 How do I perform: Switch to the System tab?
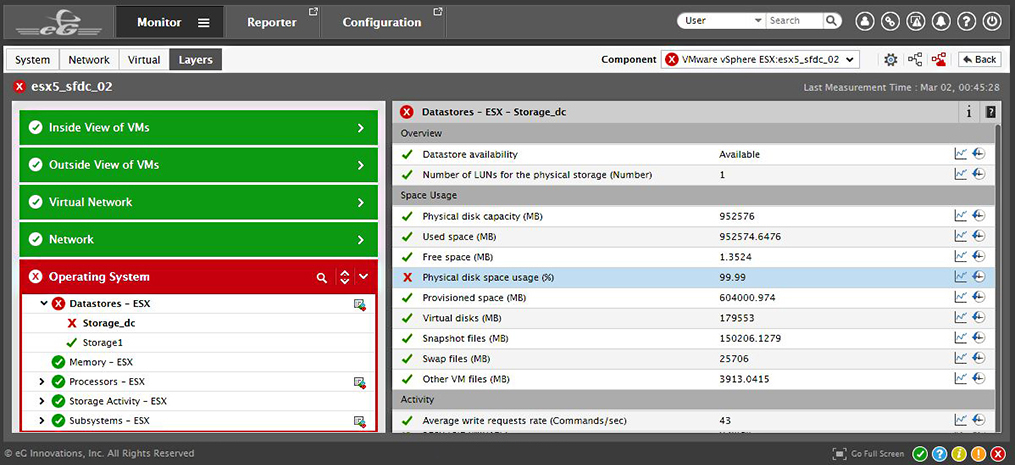(x=32, y=60)
